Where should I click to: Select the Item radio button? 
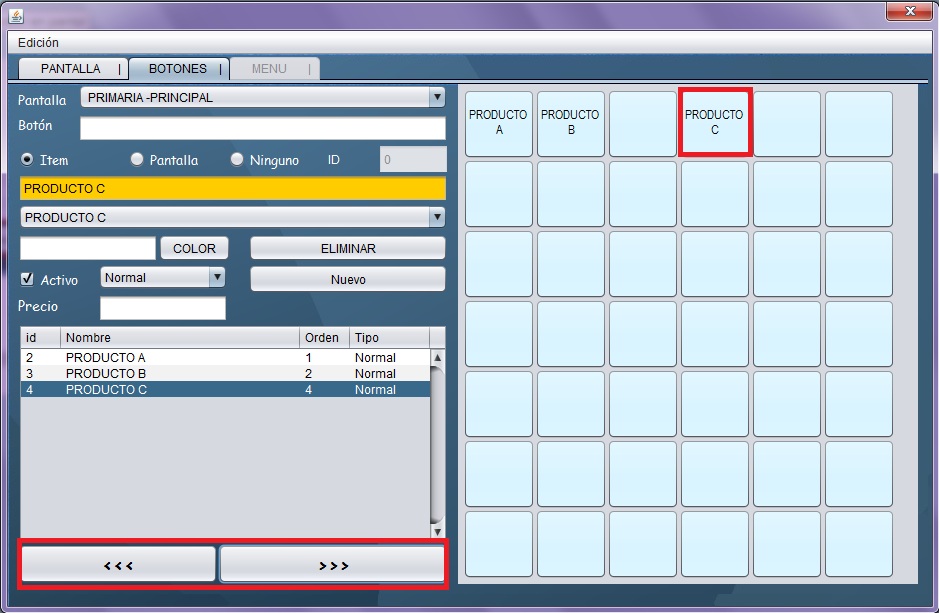28,160
